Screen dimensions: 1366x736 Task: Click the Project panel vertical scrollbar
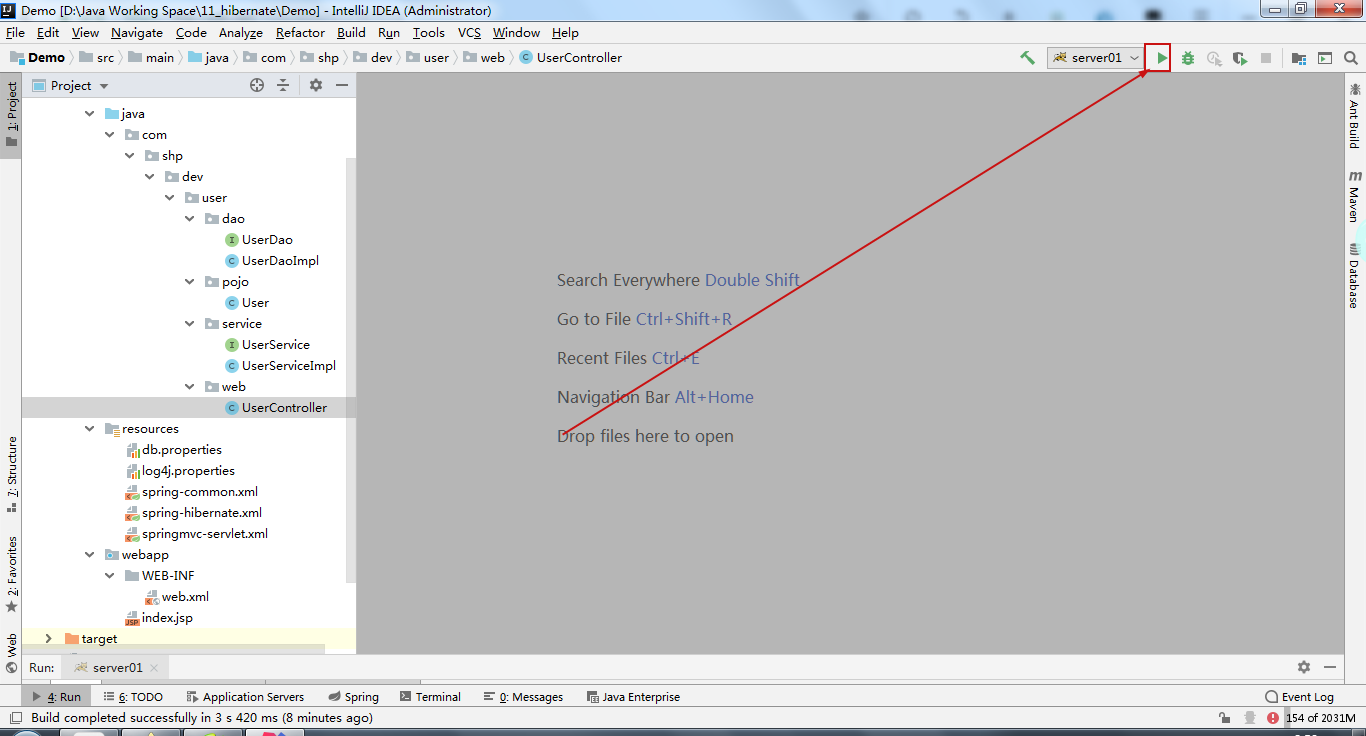pos(350,370)
